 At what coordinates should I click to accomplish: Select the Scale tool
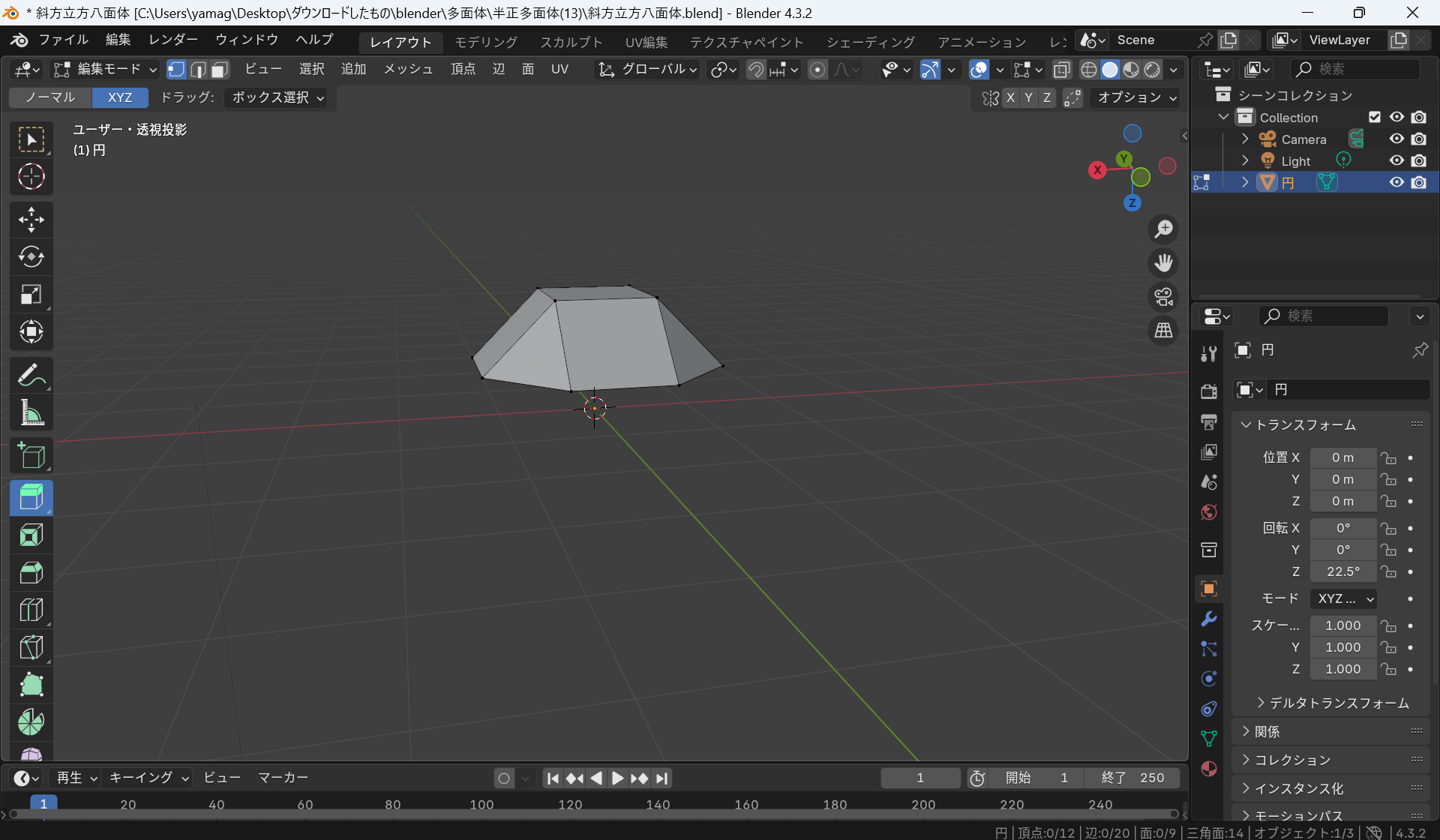pos(31,295)
